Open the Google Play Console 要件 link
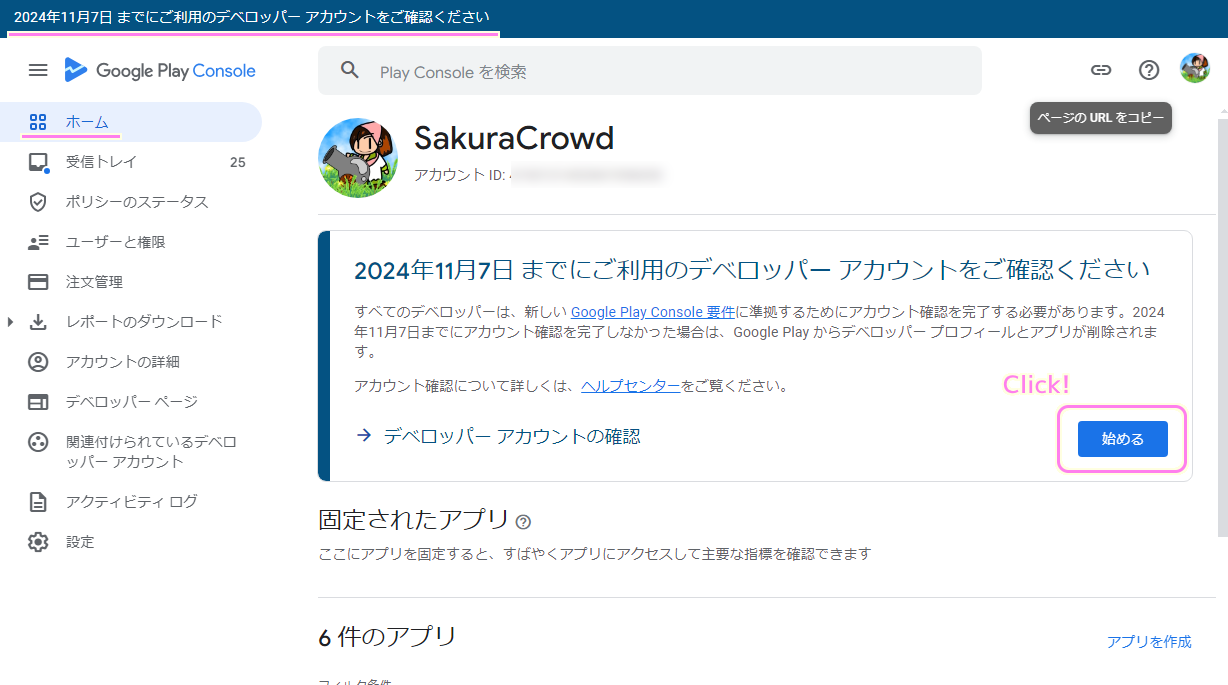This screenshot has height=685, width=1228. click(652, 312)
